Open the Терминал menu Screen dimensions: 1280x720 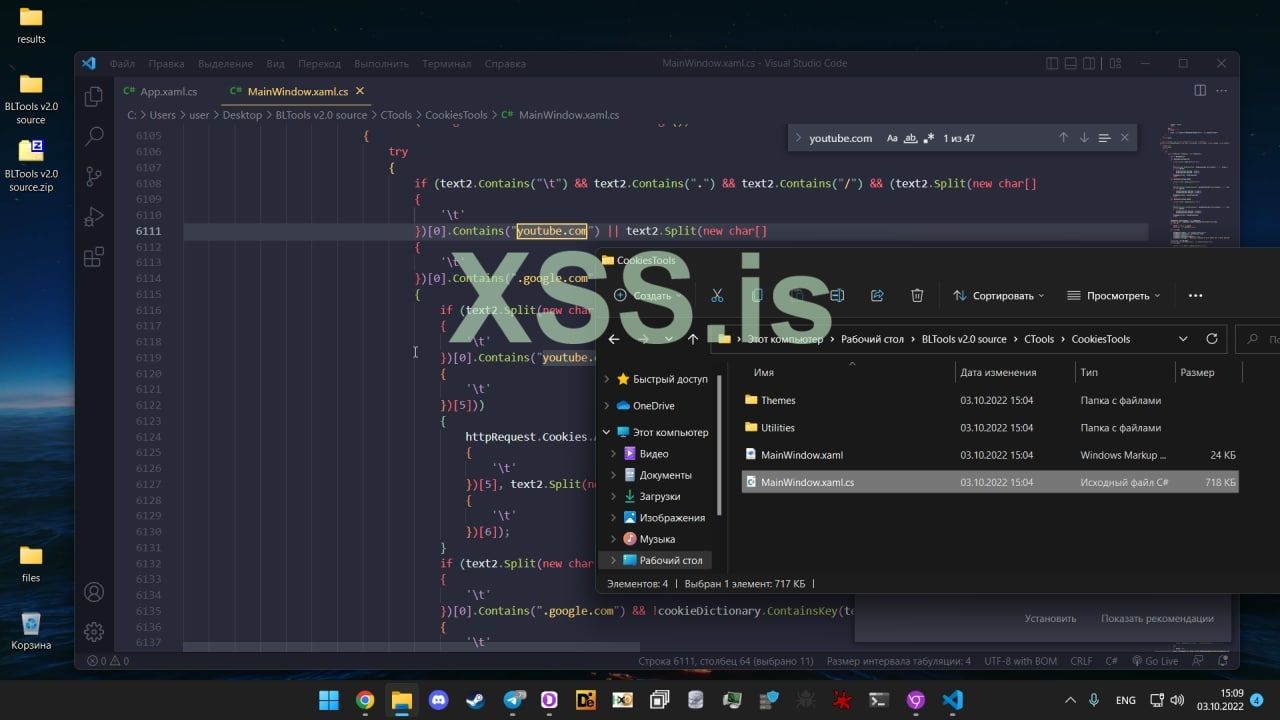click(446, 63)
